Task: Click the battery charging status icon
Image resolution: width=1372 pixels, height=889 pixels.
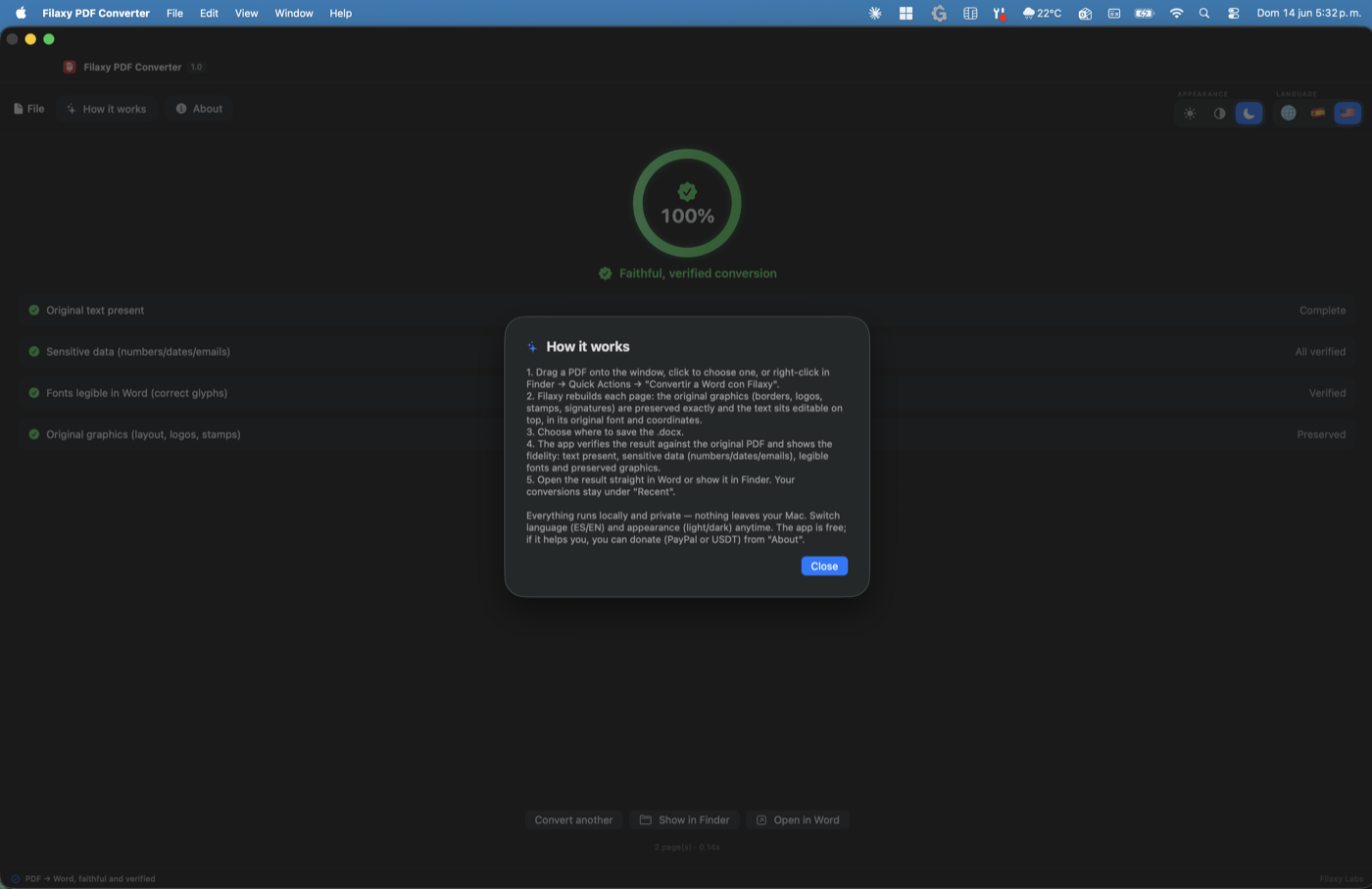Action: point(1145,14)
